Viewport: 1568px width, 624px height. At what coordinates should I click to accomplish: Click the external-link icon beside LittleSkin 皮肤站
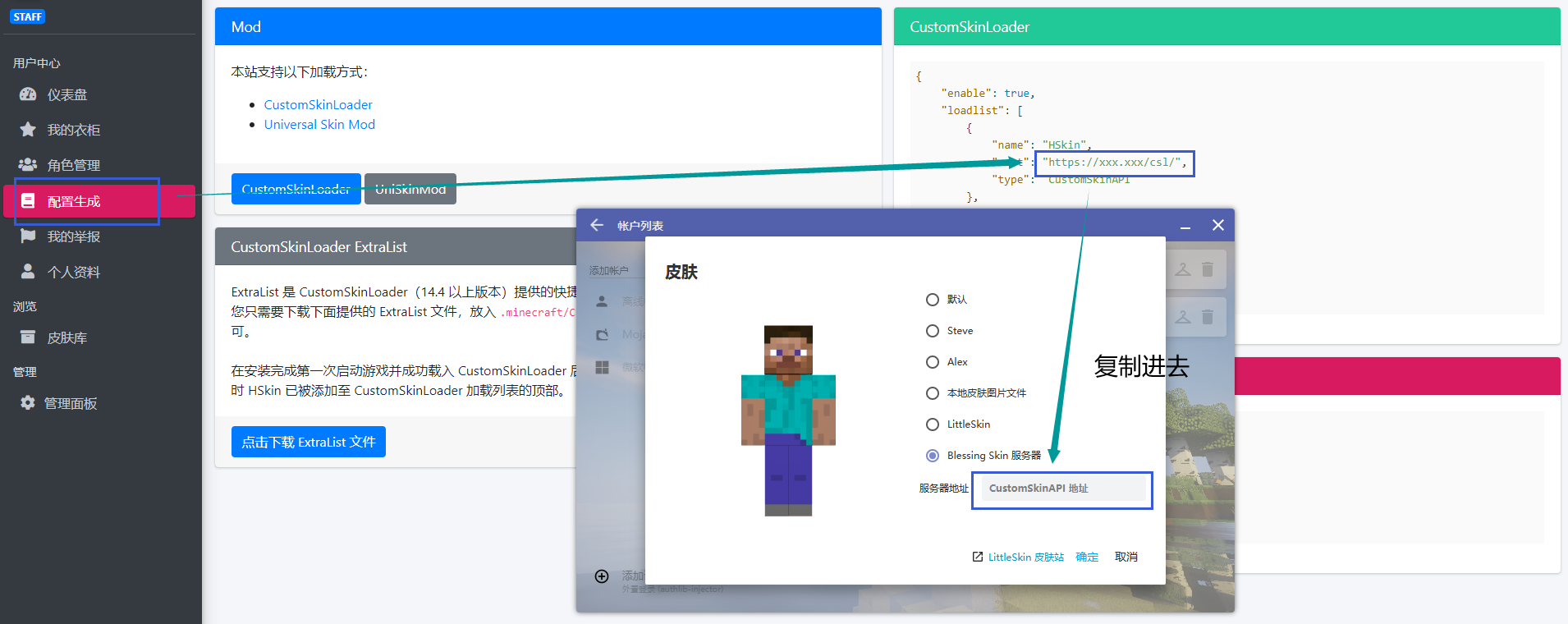click(x=978, y=557)
